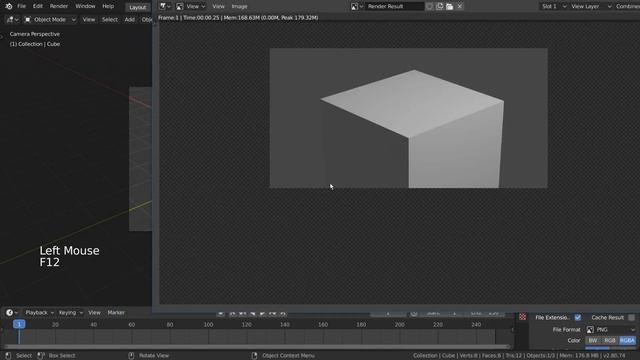Screen dimensions: 640x360
Task: Open the Image menu in render window
Action: (239, 6)
